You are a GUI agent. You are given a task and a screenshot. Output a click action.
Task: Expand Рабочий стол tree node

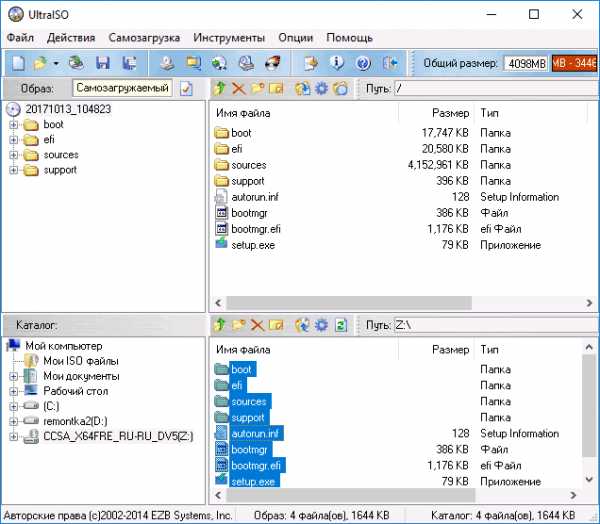(x=13, y=391)
